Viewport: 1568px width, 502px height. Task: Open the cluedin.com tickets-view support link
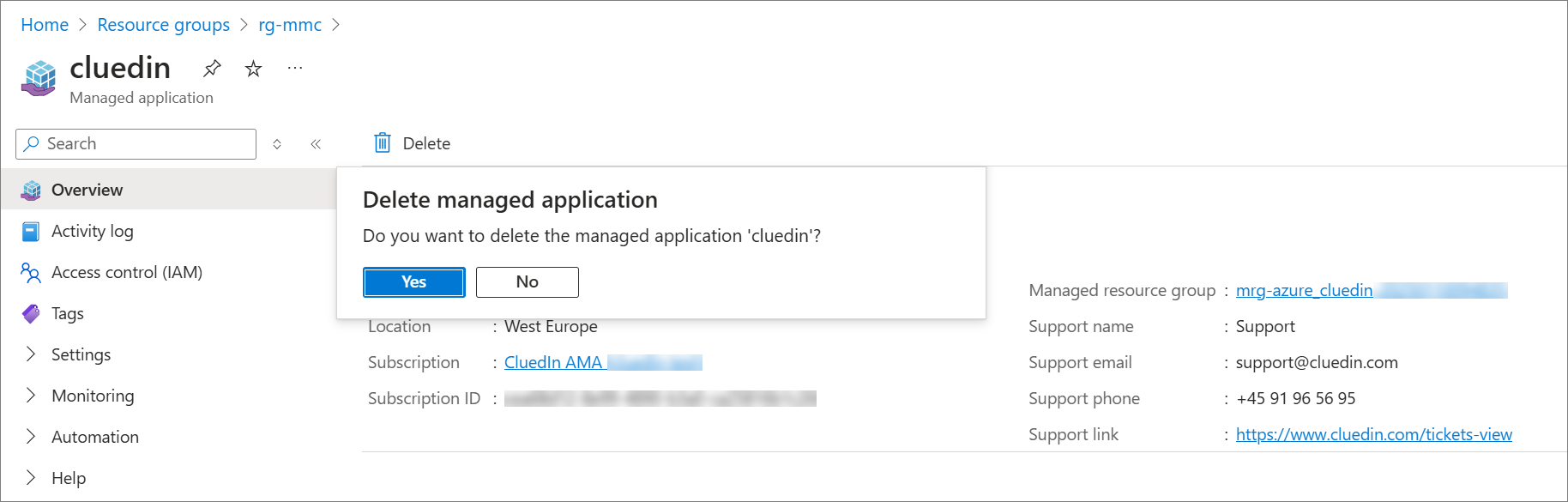coord(1373,435)
